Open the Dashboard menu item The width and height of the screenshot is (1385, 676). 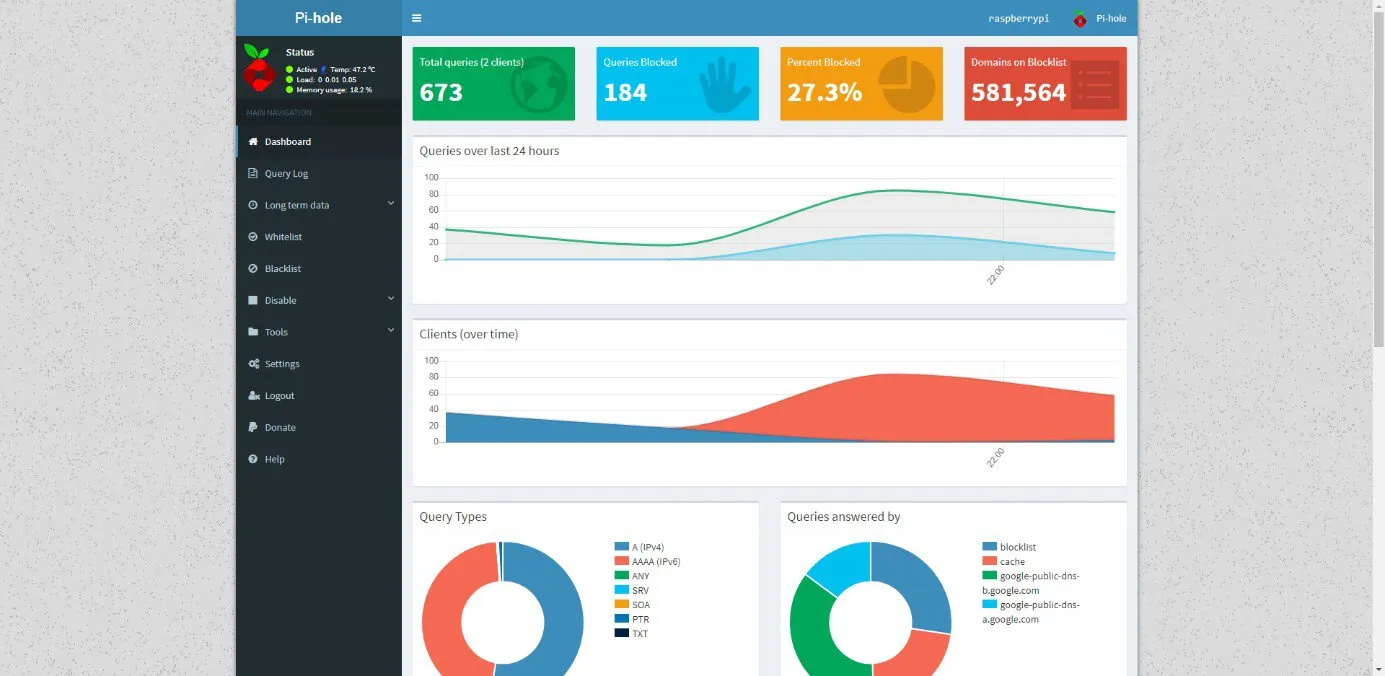(x=319, y=141)
